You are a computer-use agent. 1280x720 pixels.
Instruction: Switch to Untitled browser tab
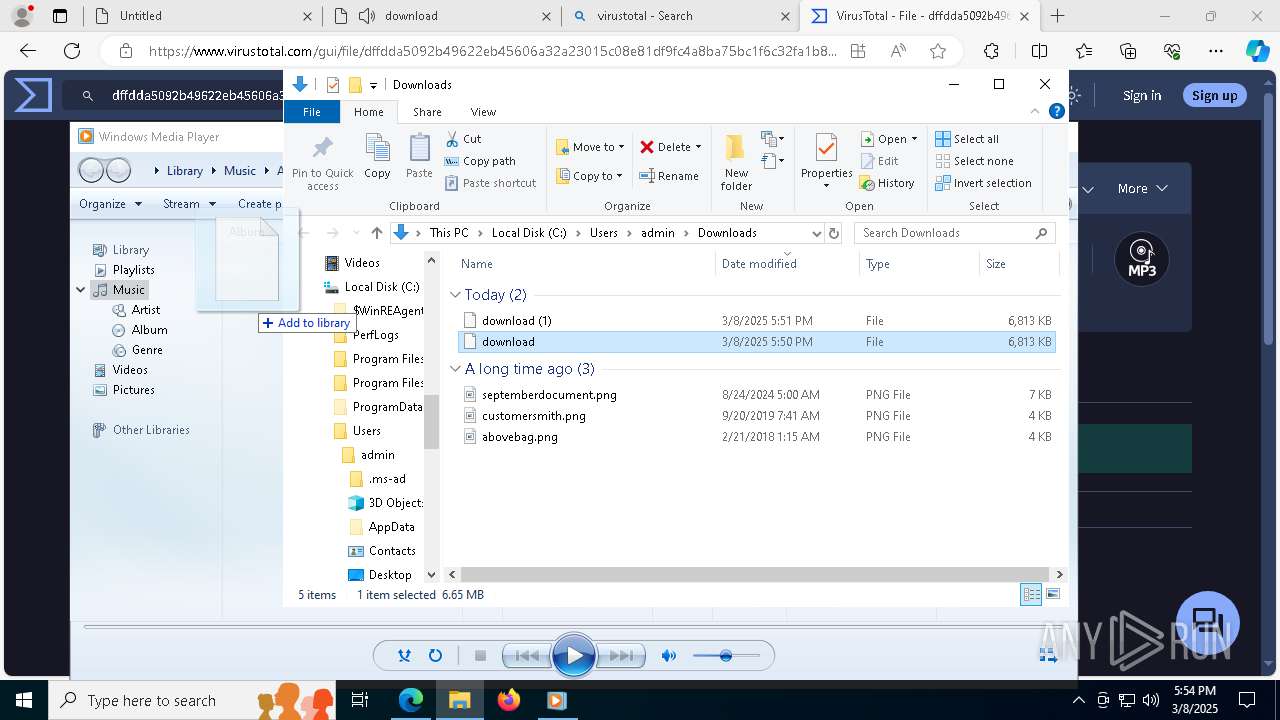(202, 16)
